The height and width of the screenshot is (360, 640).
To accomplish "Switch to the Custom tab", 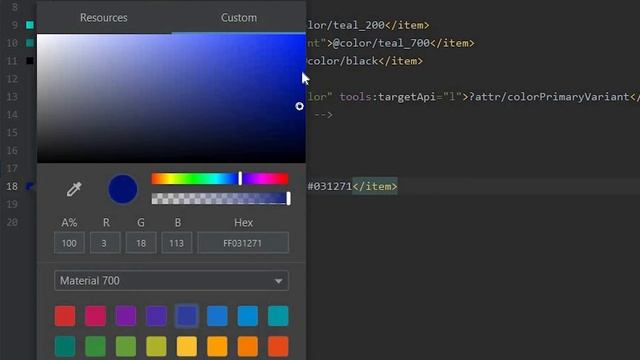I will [x=239, y=18].
